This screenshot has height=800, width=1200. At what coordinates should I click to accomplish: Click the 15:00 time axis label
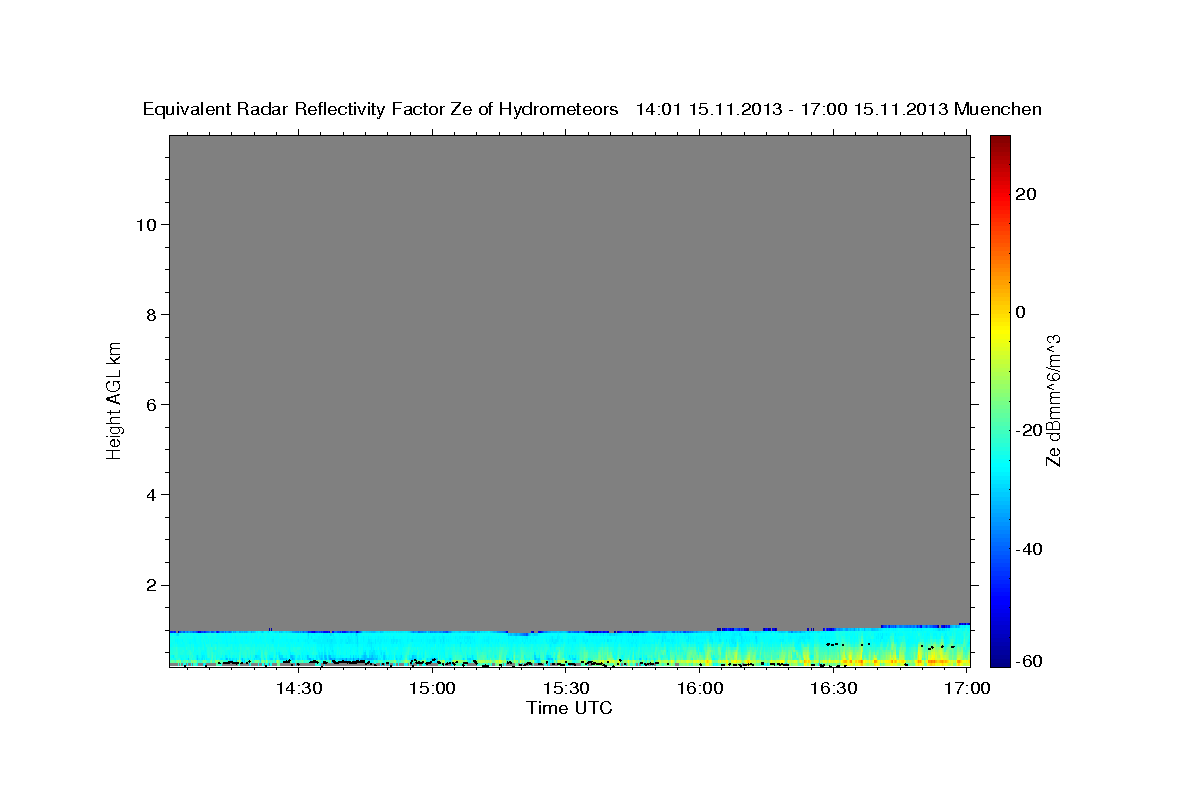[x=432, y=688]
